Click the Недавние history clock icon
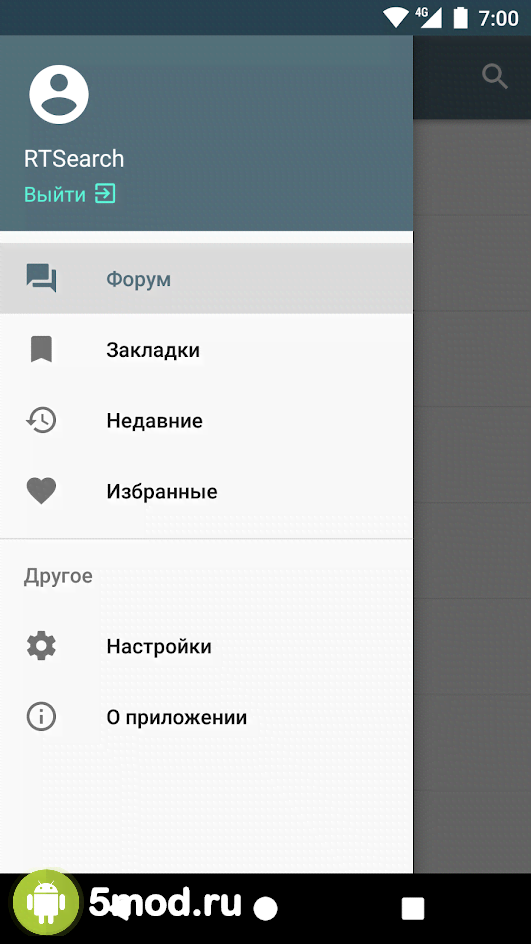The width and height of the screenshot is (531, 944). click(42, 420)
